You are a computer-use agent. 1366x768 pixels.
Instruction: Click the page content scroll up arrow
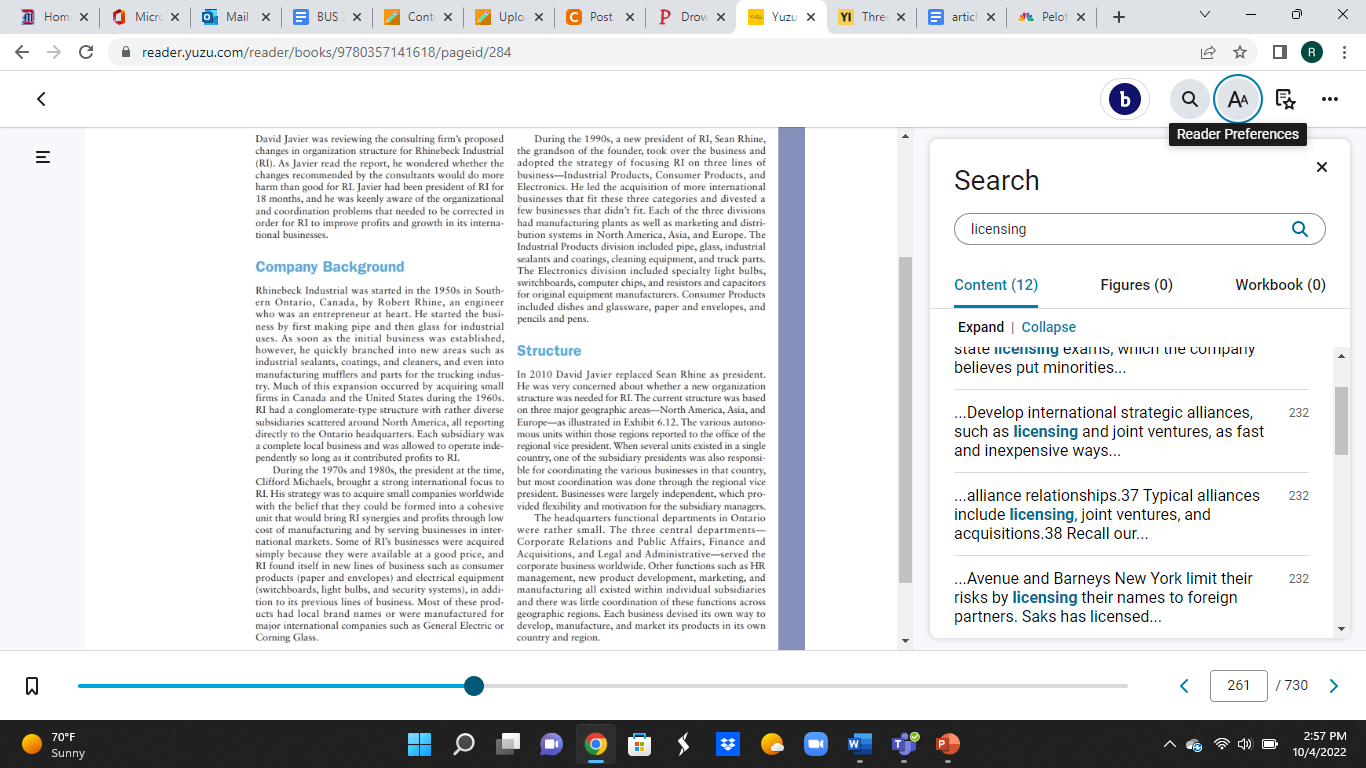click(906, 135)
